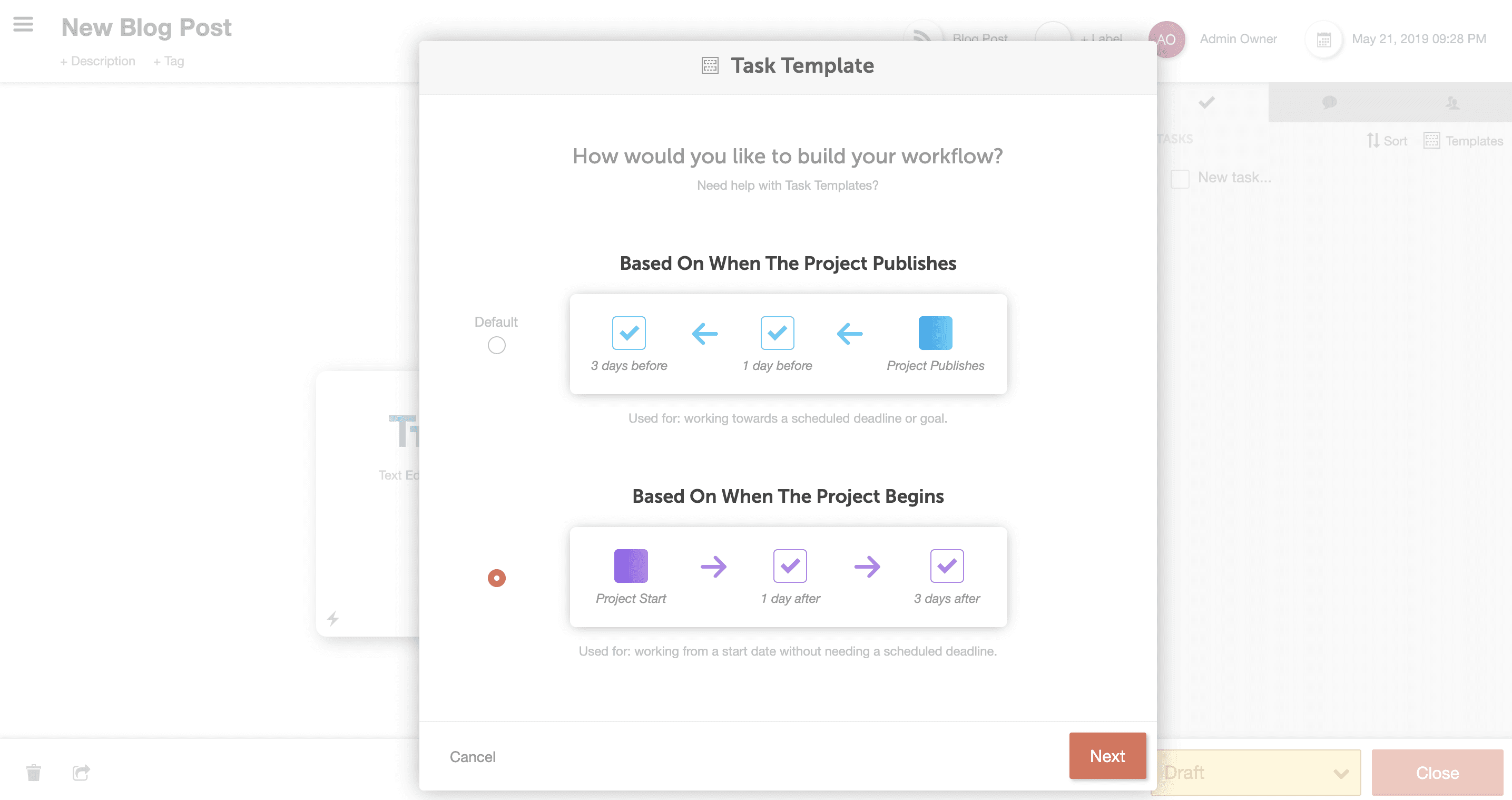Image resolution: width=1512 pixels, height=800 pixels.
Task: Click the Templates label
Action: point(1474,141)
